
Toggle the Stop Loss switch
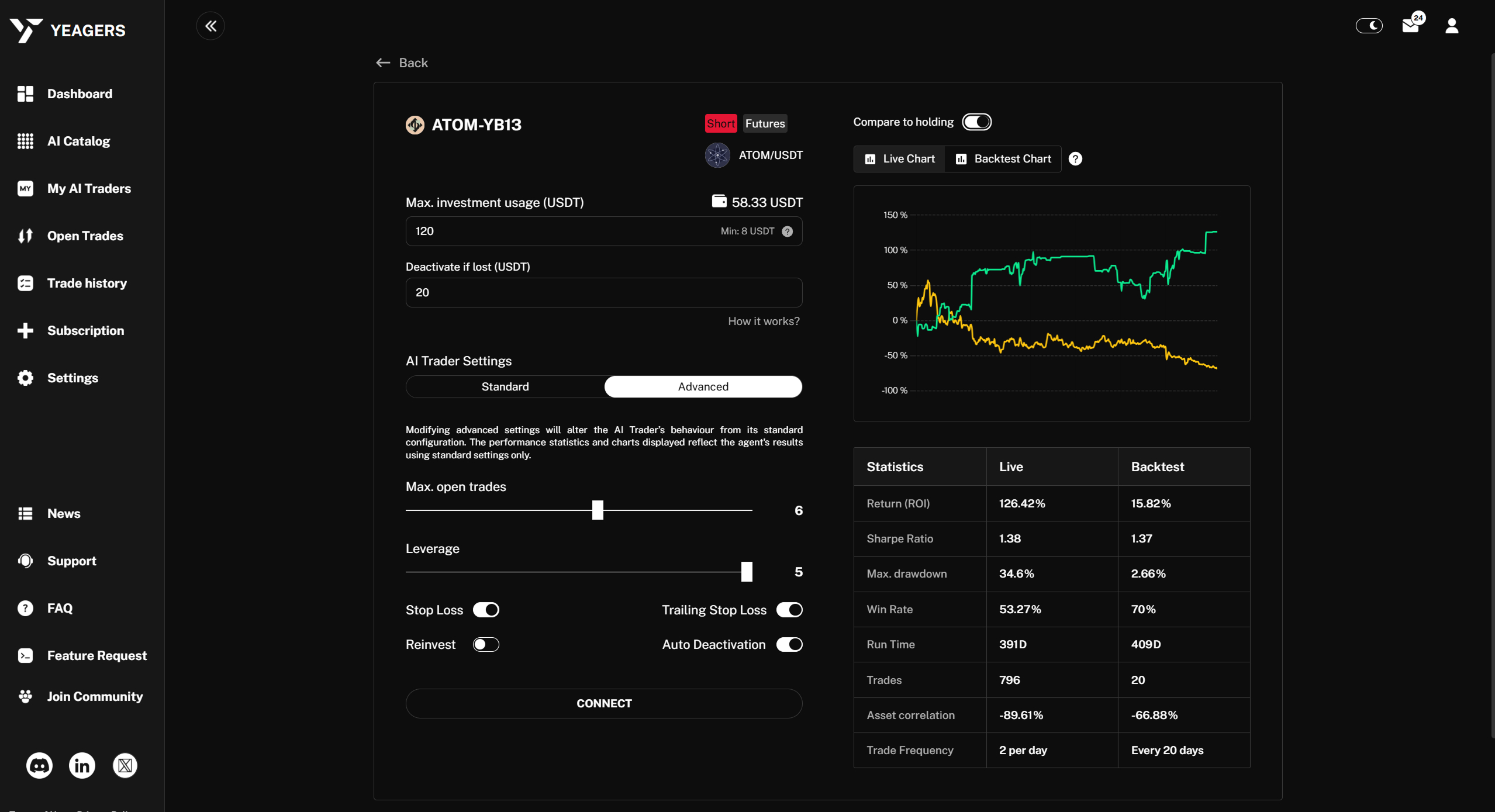coord(486,610)
